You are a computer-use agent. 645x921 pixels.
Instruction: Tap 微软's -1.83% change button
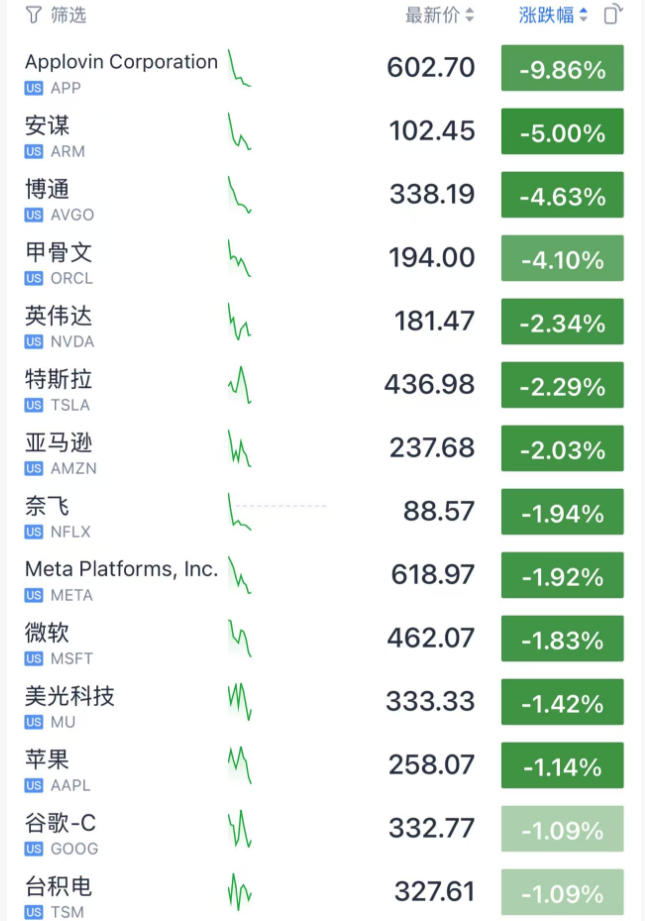click(x=562, y=640)
